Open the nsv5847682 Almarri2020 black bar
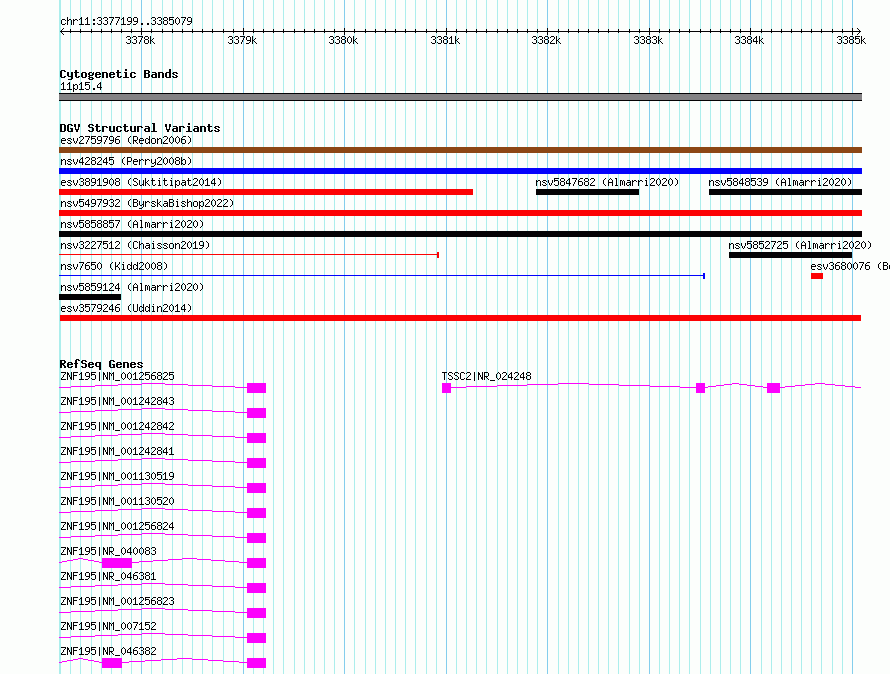 pos(587,192)
